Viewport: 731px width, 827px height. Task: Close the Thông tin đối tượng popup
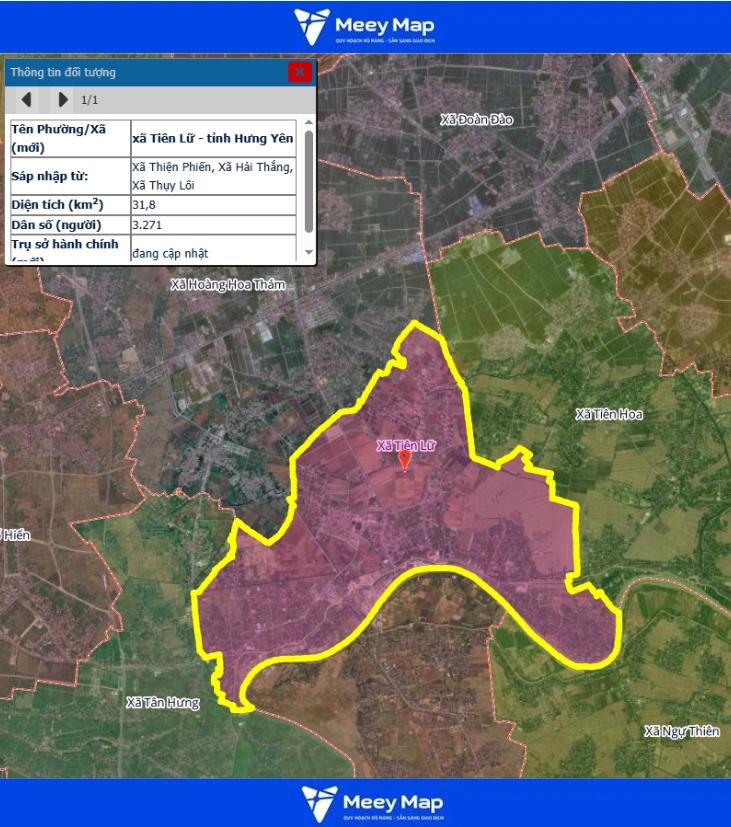point(299,72)
